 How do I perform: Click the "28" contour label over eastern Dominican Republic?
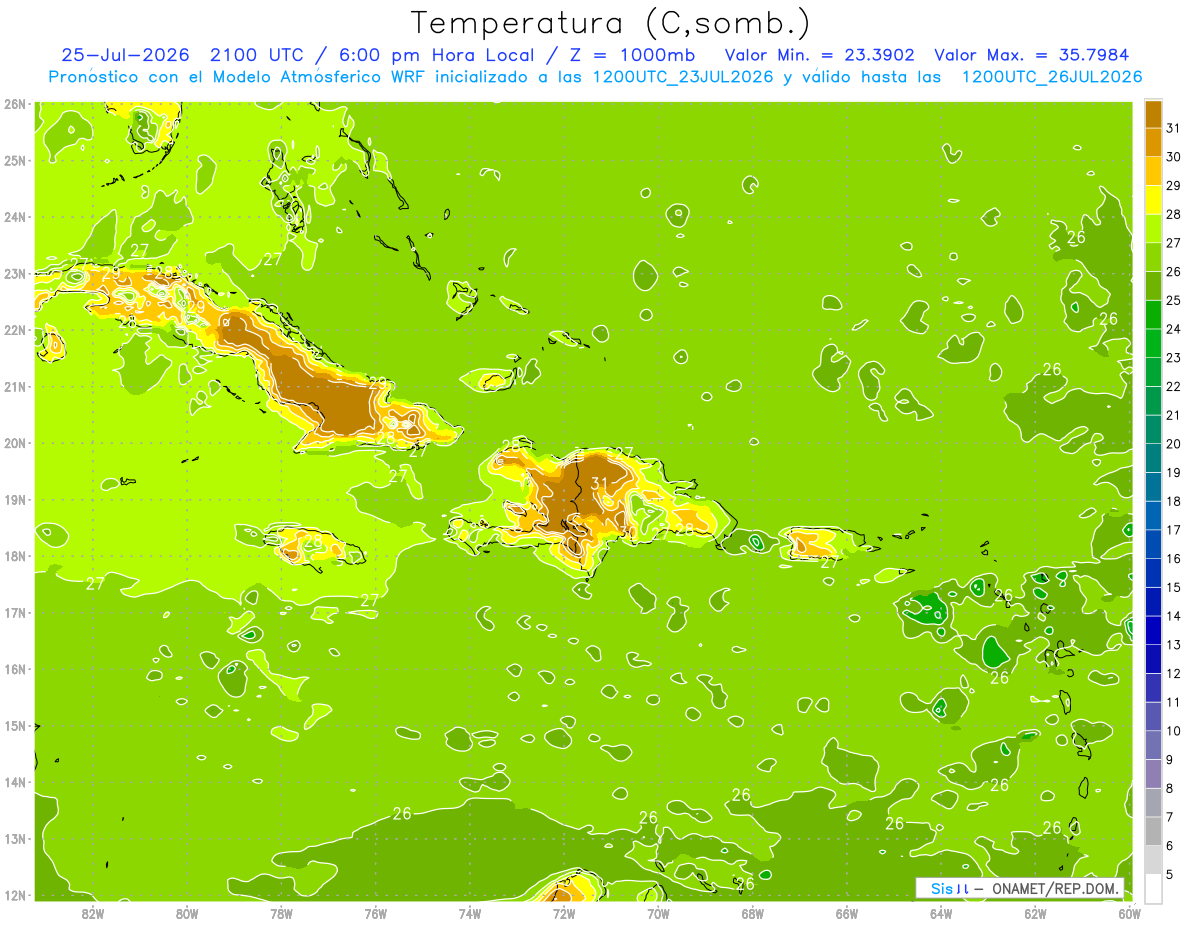(x=684, y=530)
